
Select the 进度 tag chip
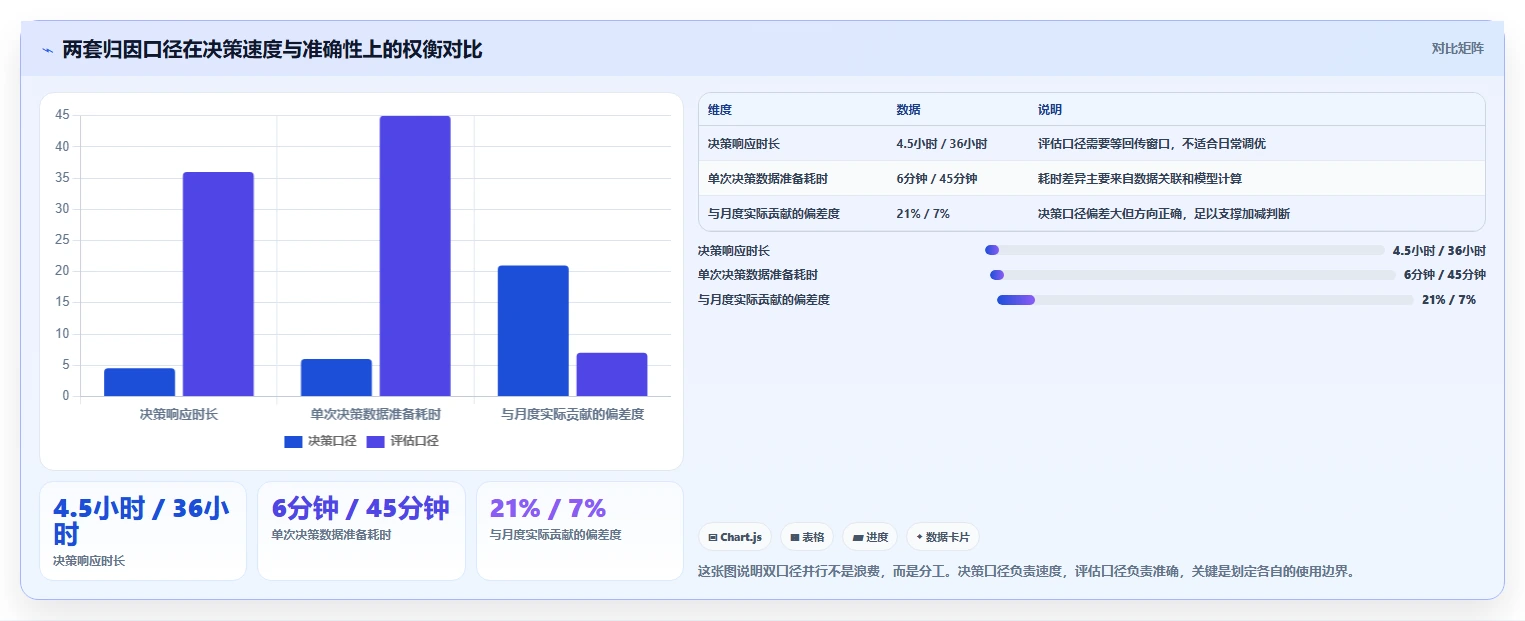(x=870, y=537)
